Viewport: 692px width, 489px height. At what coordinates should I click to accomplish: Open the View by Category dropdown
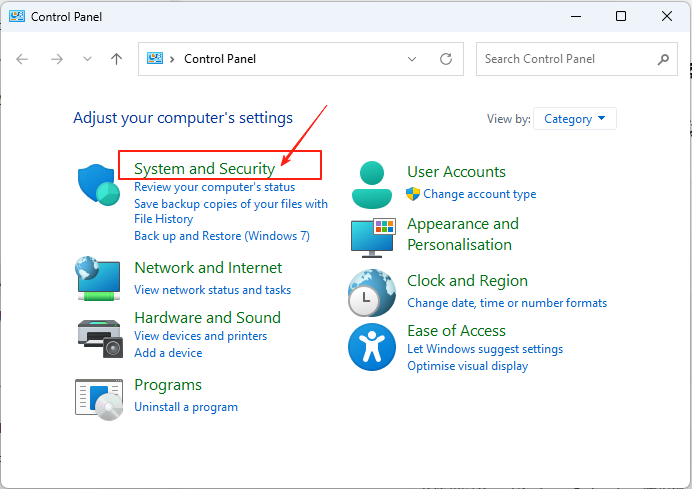(x=575, y=119)
